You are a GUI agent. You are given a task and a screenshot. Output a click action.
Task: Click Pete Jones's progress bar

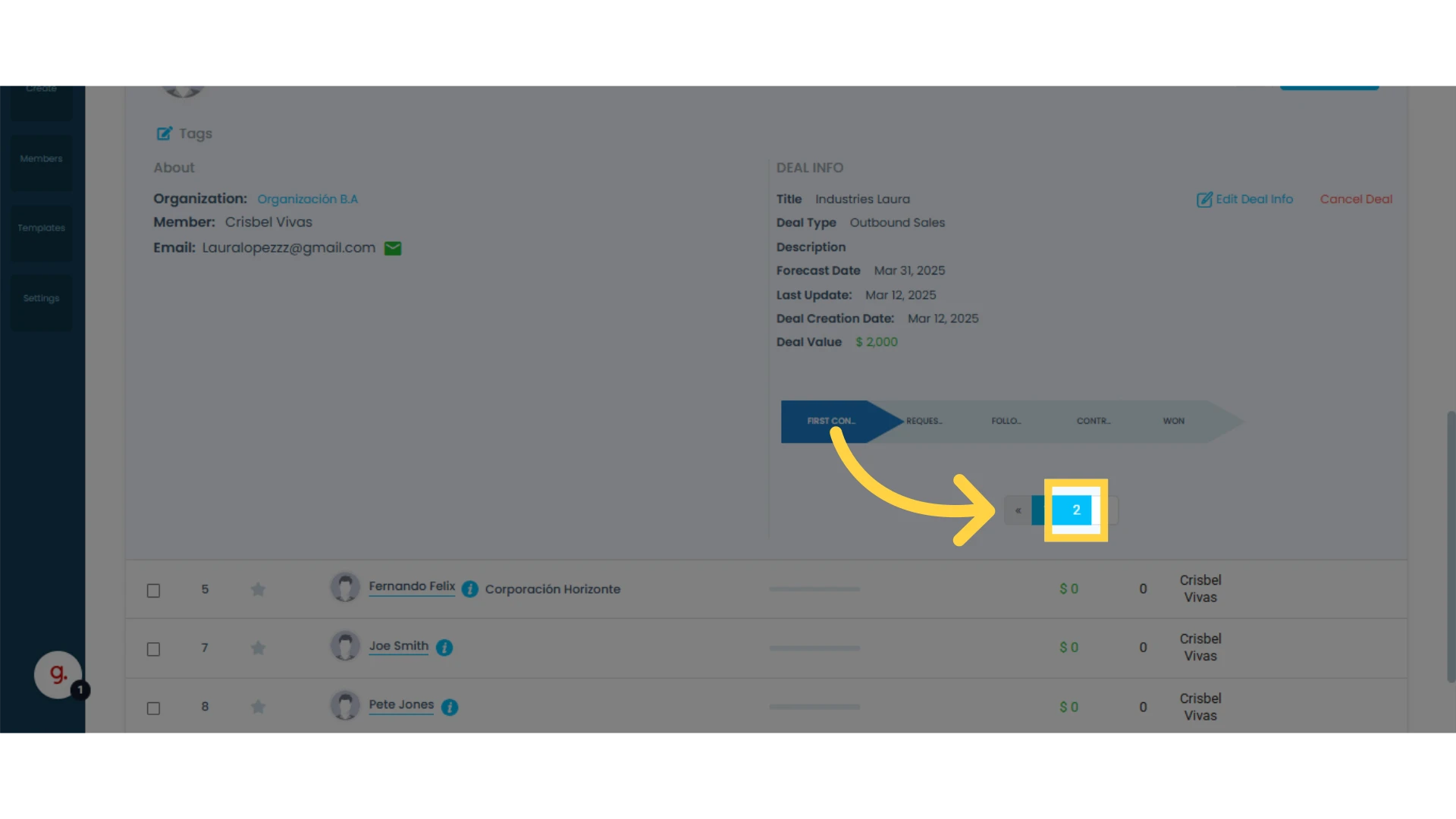(x=814, y=707)
